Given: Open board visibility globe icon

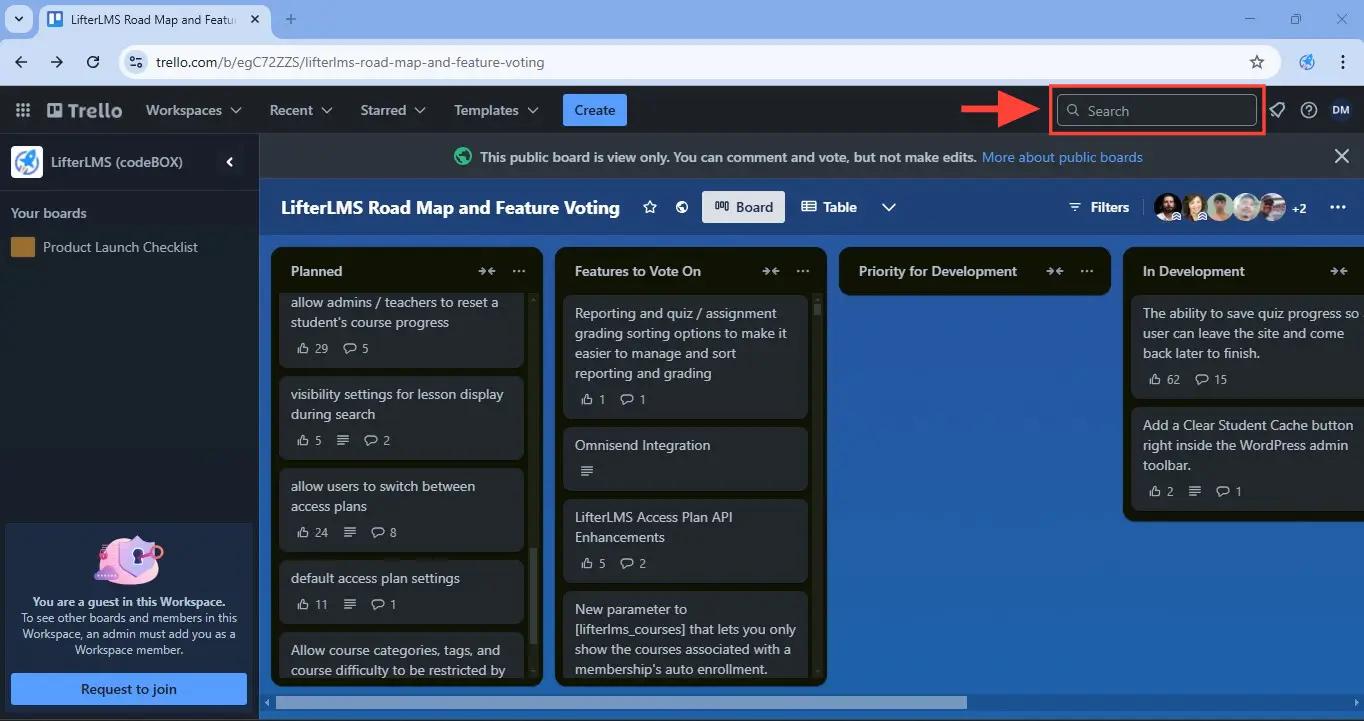Looking at the screenshot, I should pos(682,207).
